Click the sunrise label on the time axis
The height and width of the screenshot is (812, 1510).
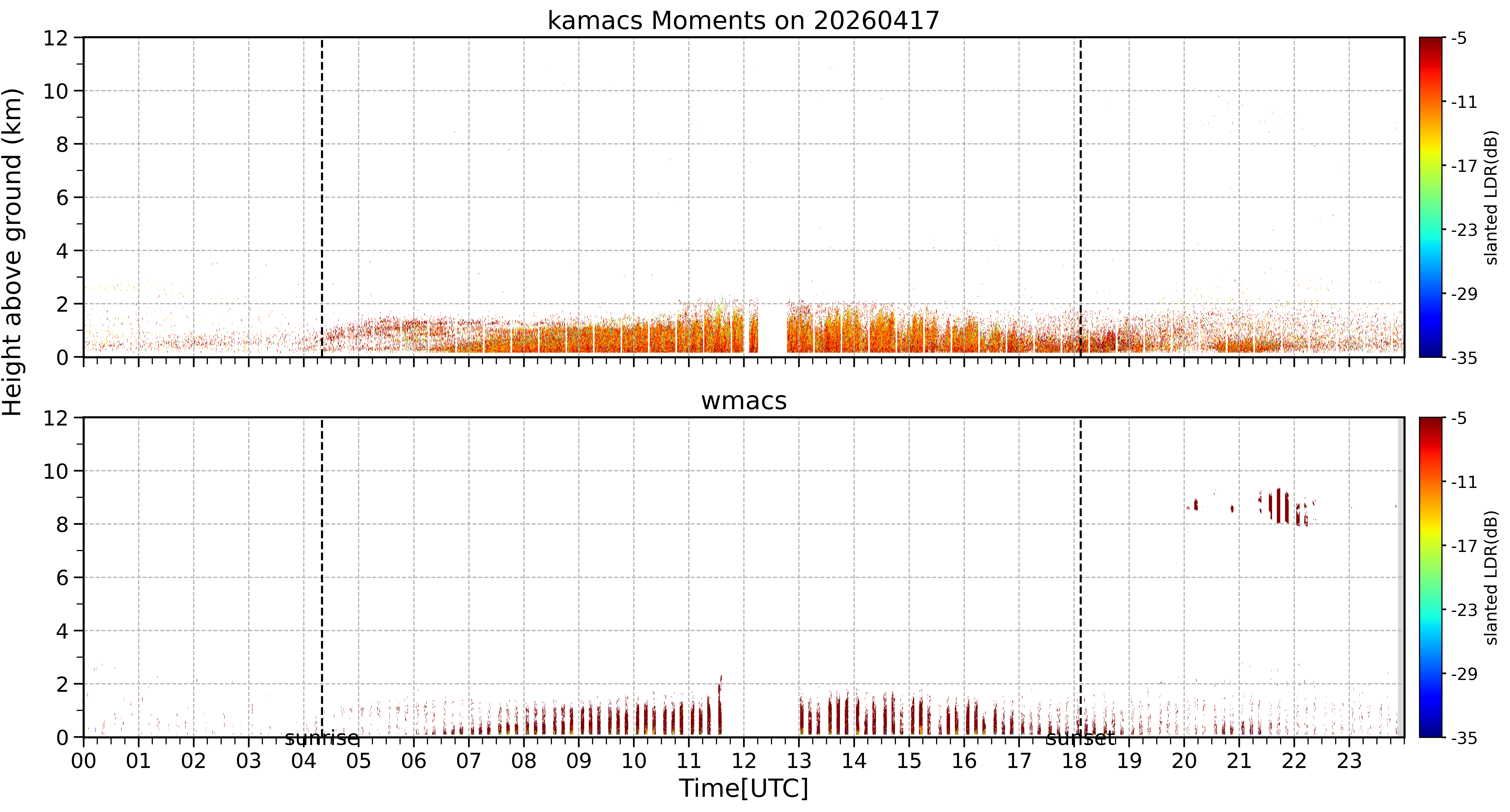[322, 739]
